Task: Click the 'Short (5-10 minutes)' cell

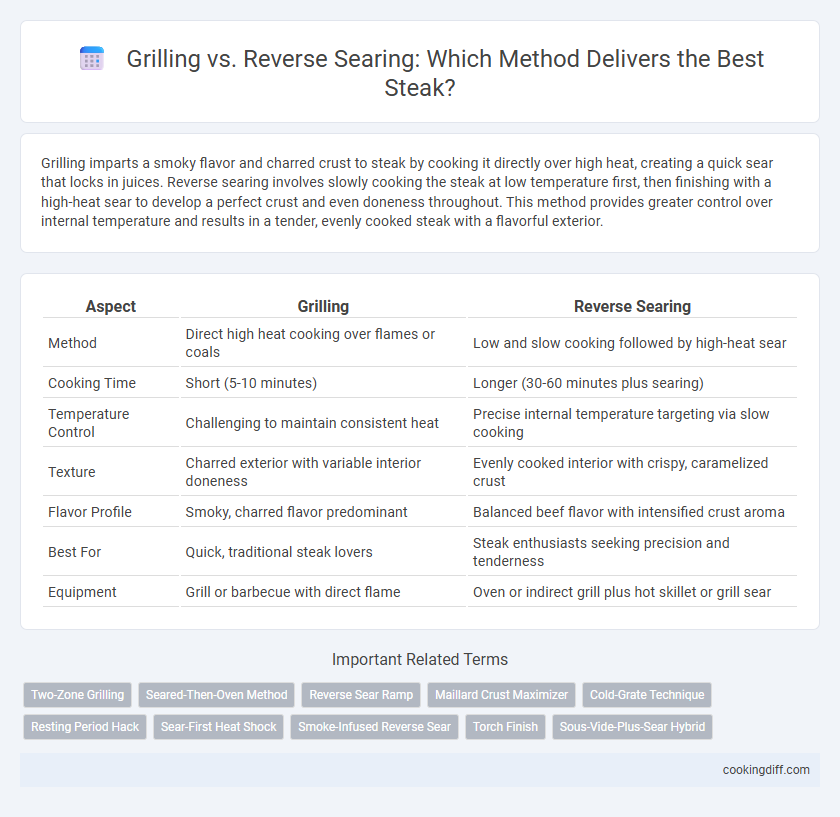Action: point(323,383)
